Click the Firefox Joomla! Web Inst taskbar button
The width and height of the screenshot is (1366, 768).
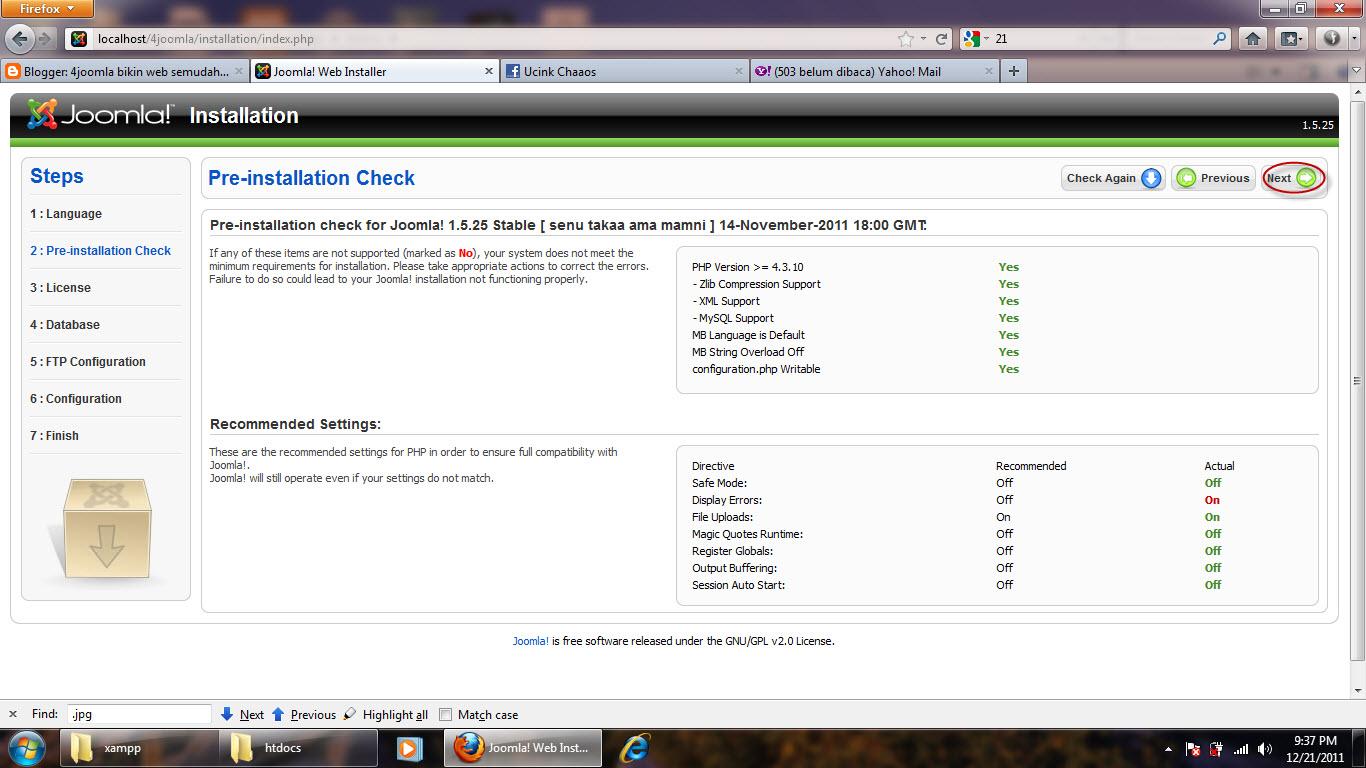click(x=524, y=748)
